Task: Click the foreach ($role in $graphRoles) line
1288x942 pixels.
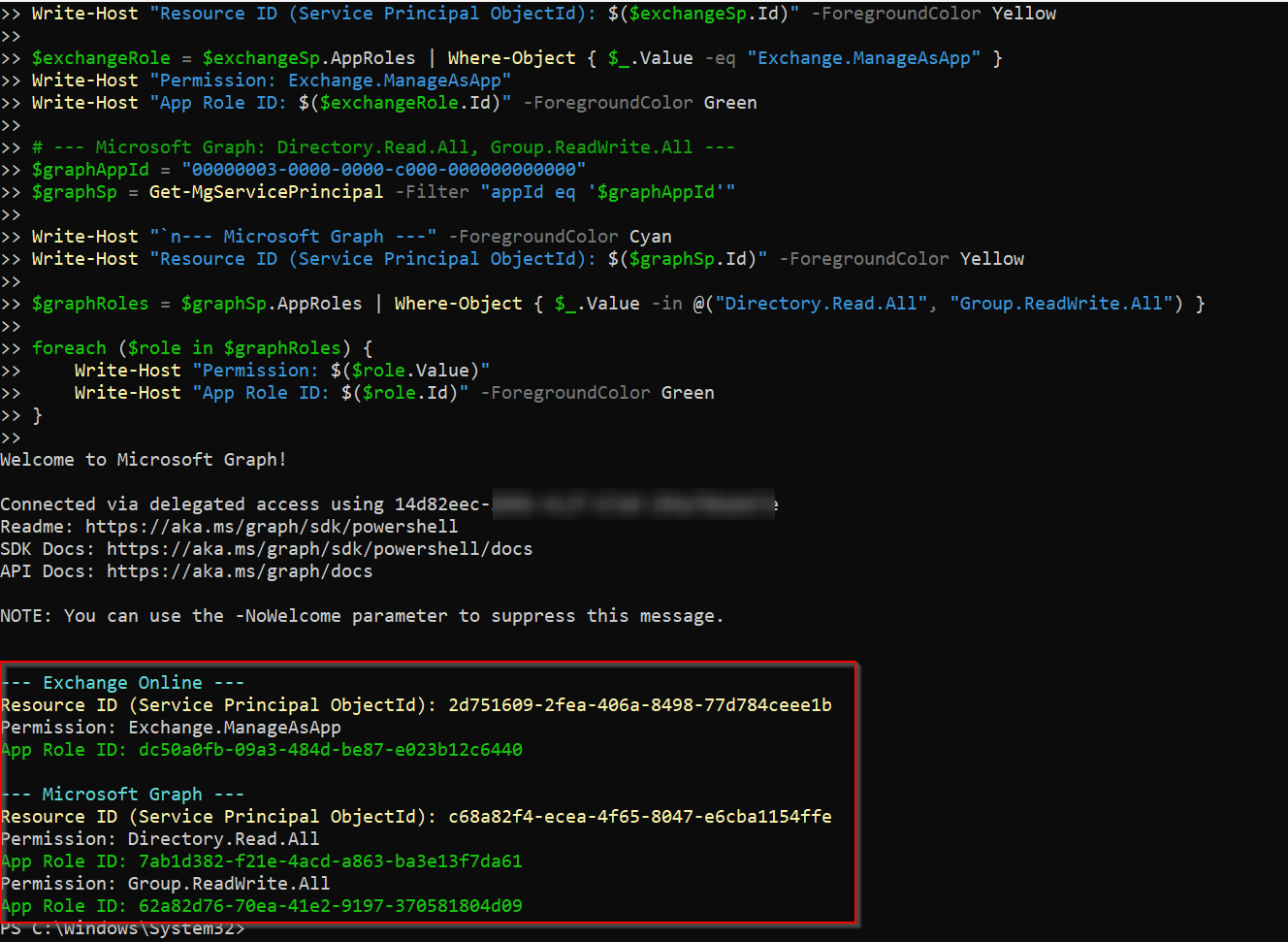Action: click(x=203, y=348)
